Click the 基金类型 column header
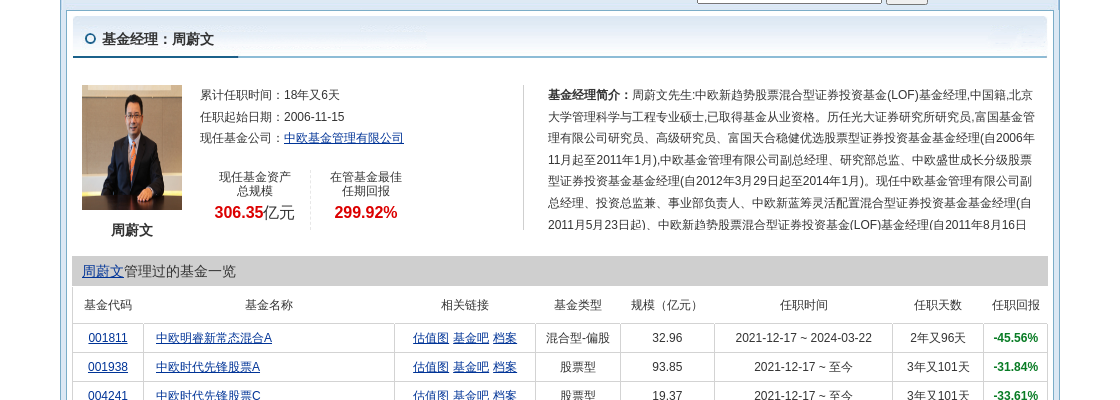 tap(578, 305)
